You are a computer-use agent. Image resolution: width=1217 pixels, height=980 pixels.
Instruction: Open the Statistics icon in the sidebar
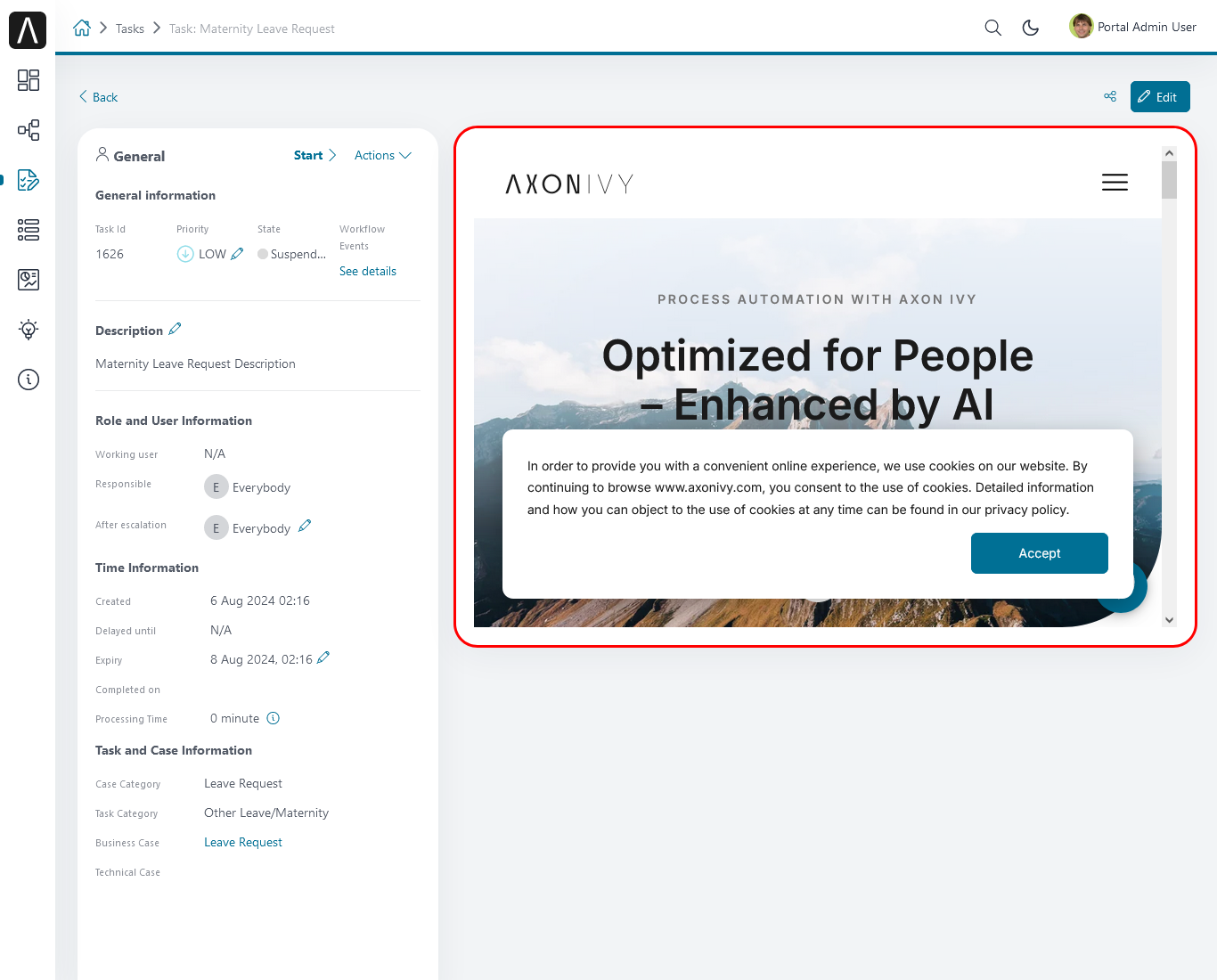pyautogui.click(x=29, y=280)
